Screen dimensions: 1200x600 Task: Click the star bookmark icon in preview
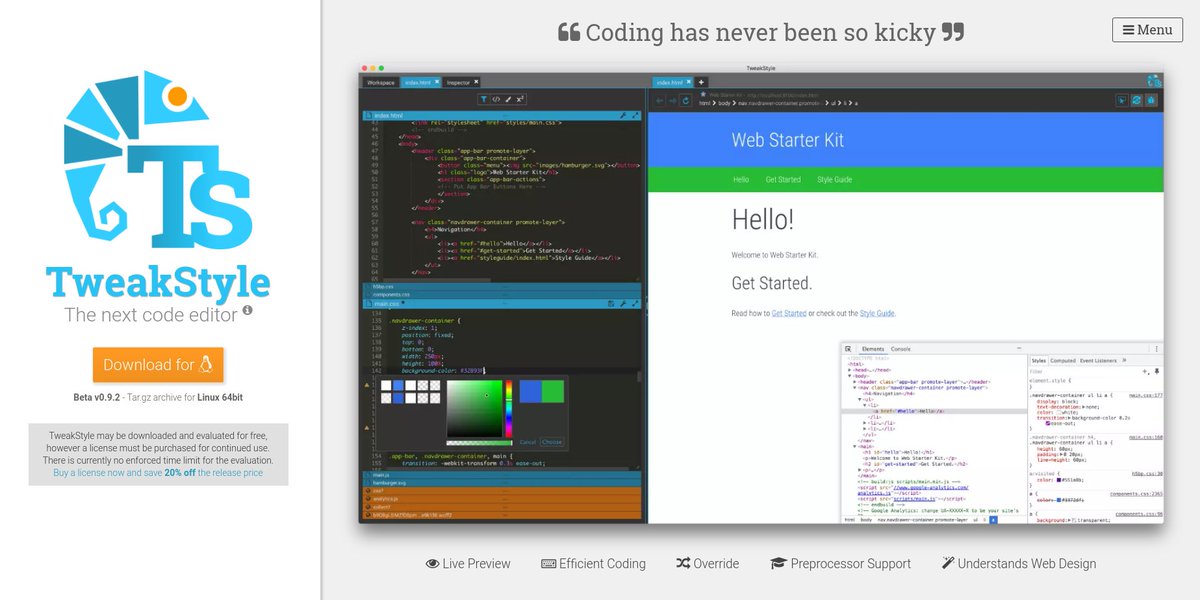(x=703, y=94)
